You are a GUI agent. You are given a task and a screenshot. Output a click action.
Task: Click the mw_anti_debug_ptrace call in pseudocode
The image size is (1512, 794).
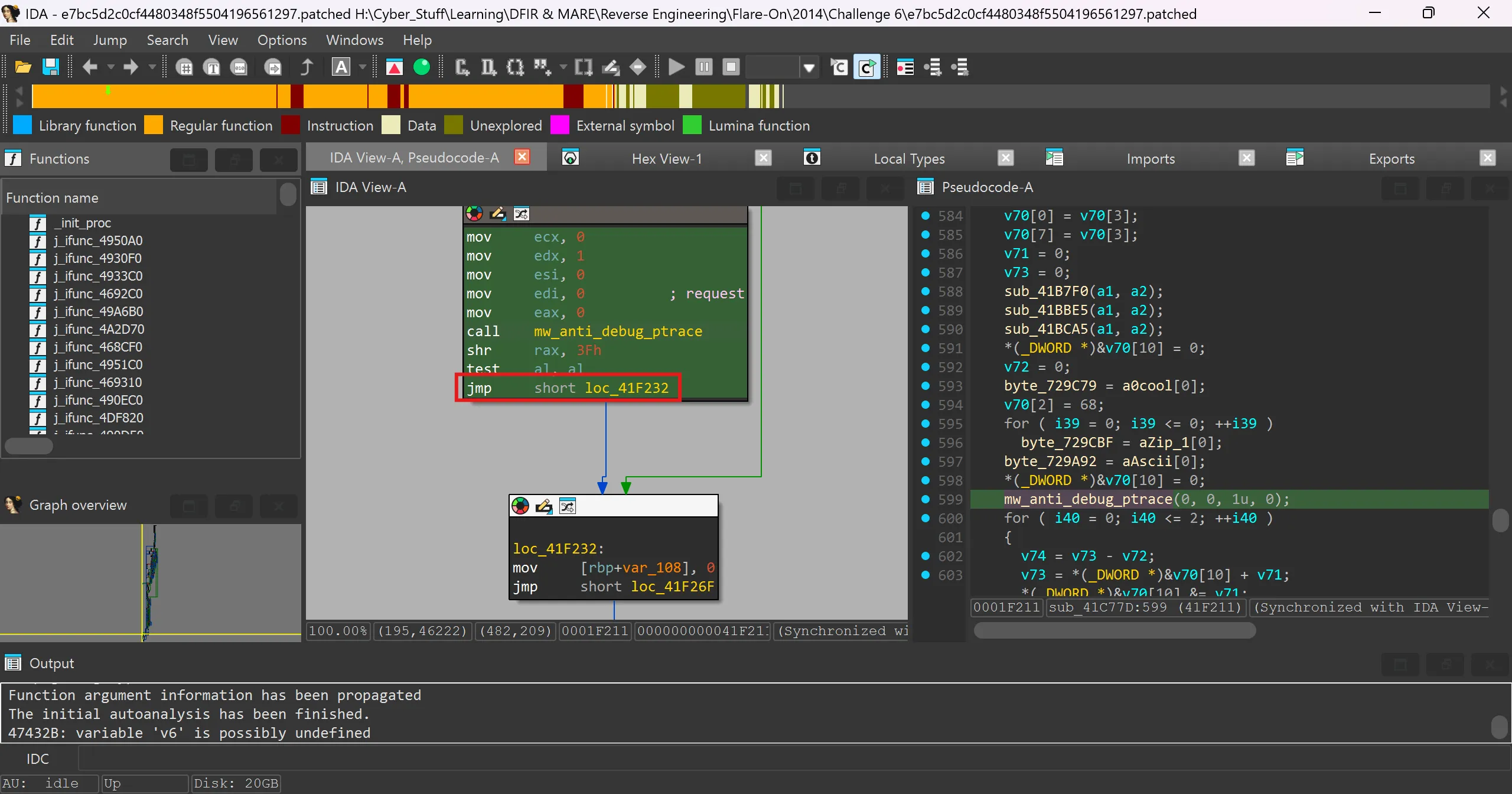1087,499
